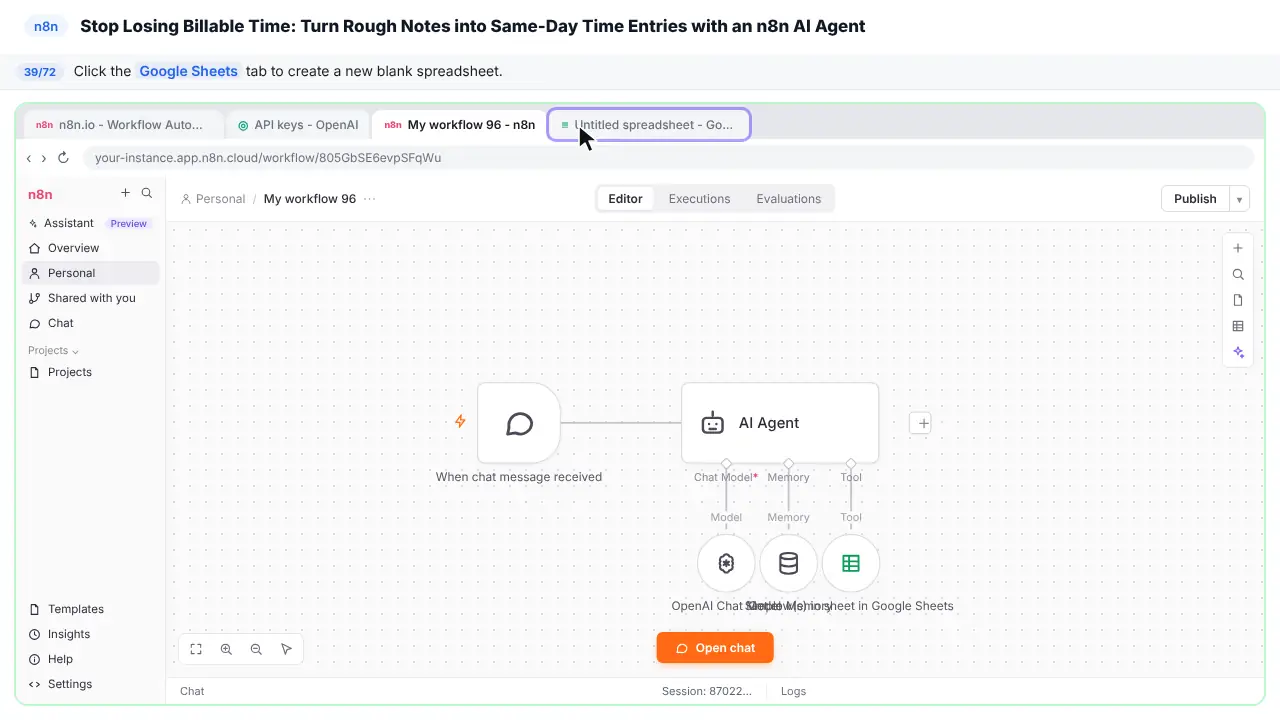Click the orange Open chat button

[715, 648]
